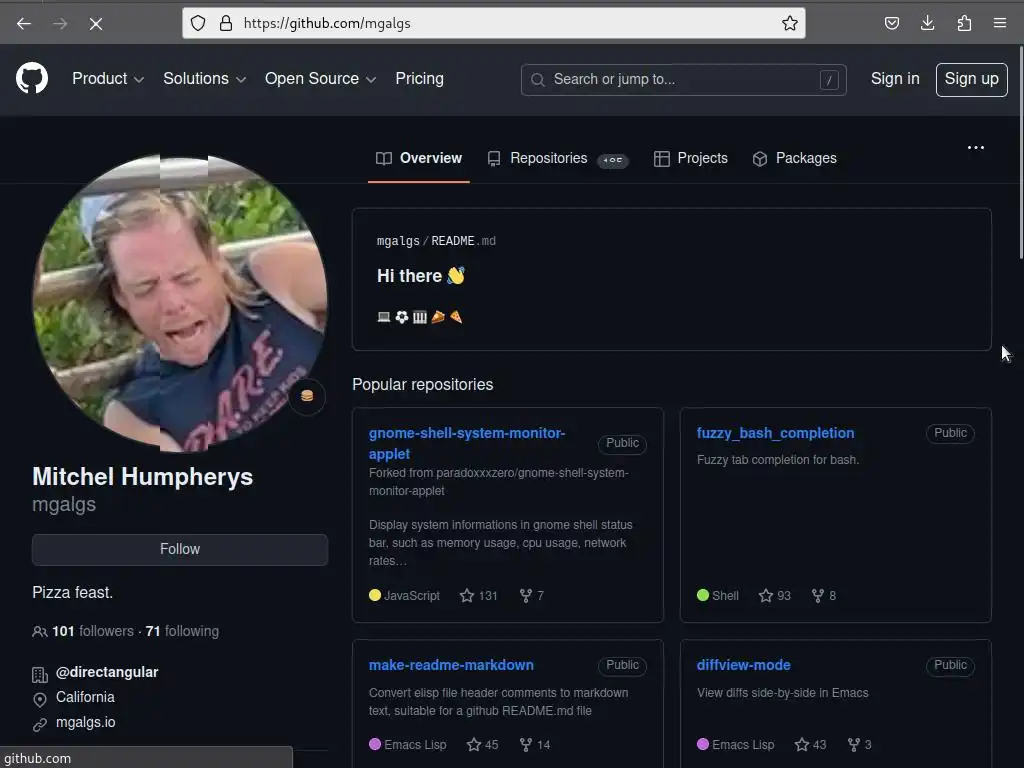Click the profile avatar photo
1024x768 pixels.
180,303
